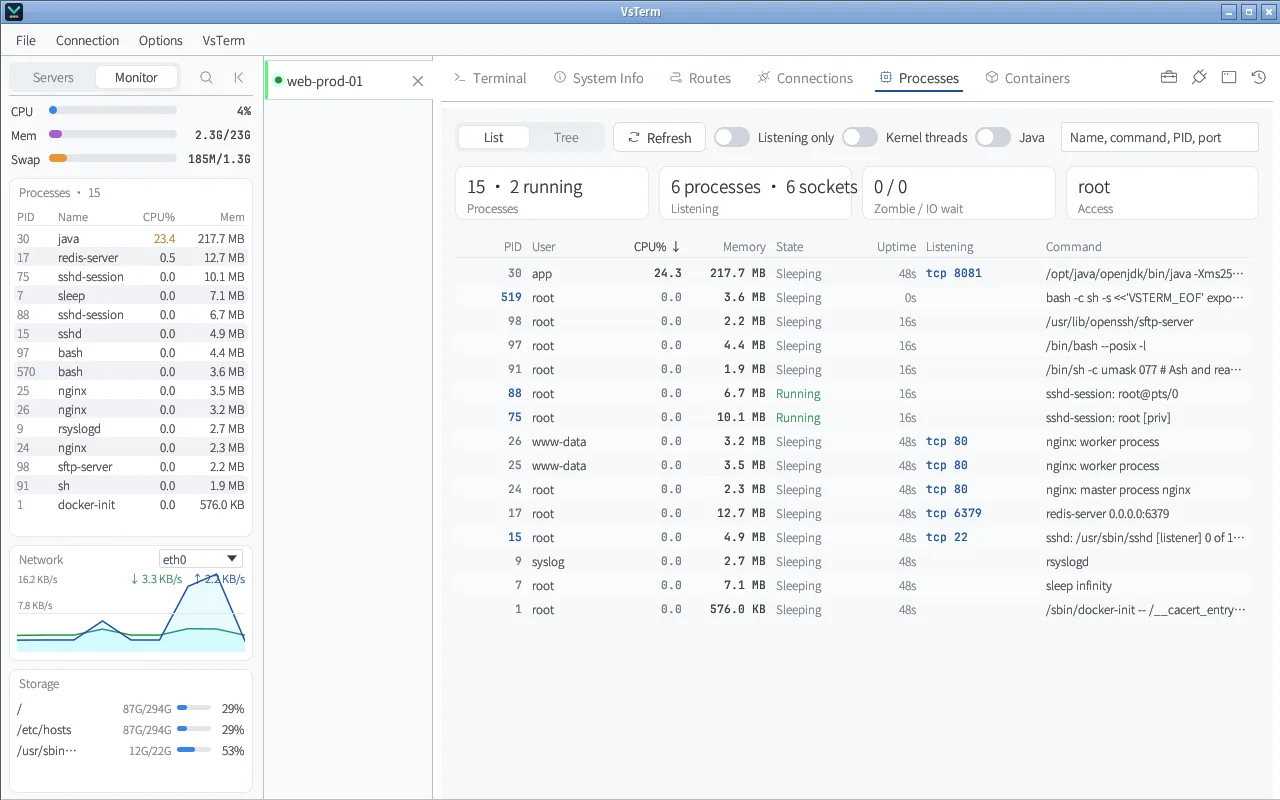Select the nginx: master process nginx row

tap(853, 490)
